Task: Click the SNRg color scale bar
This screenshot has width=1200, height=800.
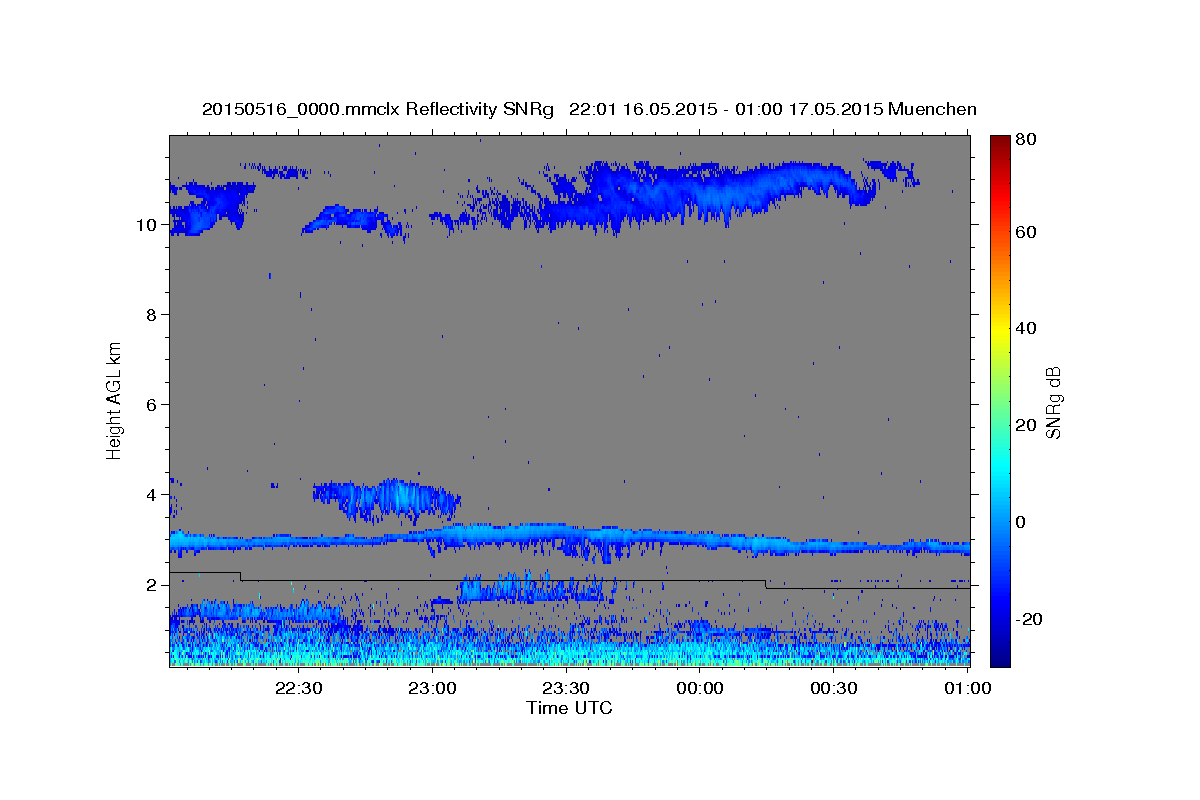Action: [1000, 400]
